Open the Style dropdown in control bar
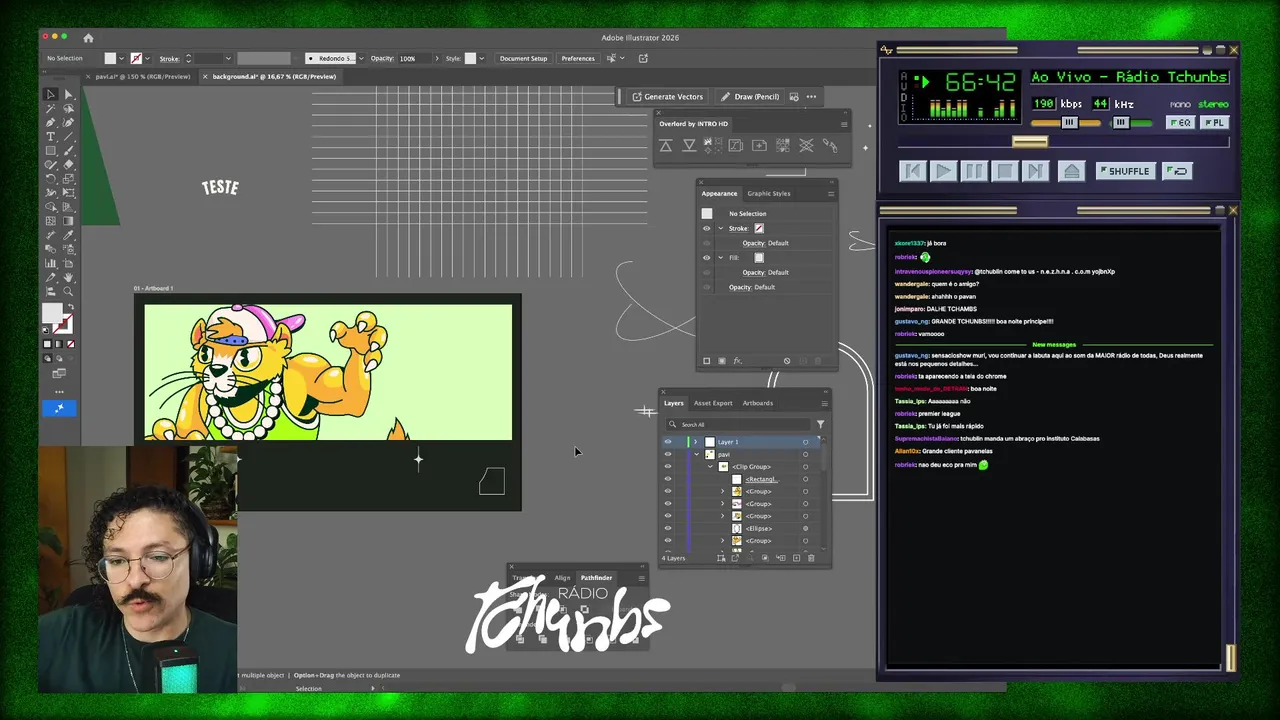Image resolution: width=1280 pixels, height=720 pixels. click(x=482, y=58)
